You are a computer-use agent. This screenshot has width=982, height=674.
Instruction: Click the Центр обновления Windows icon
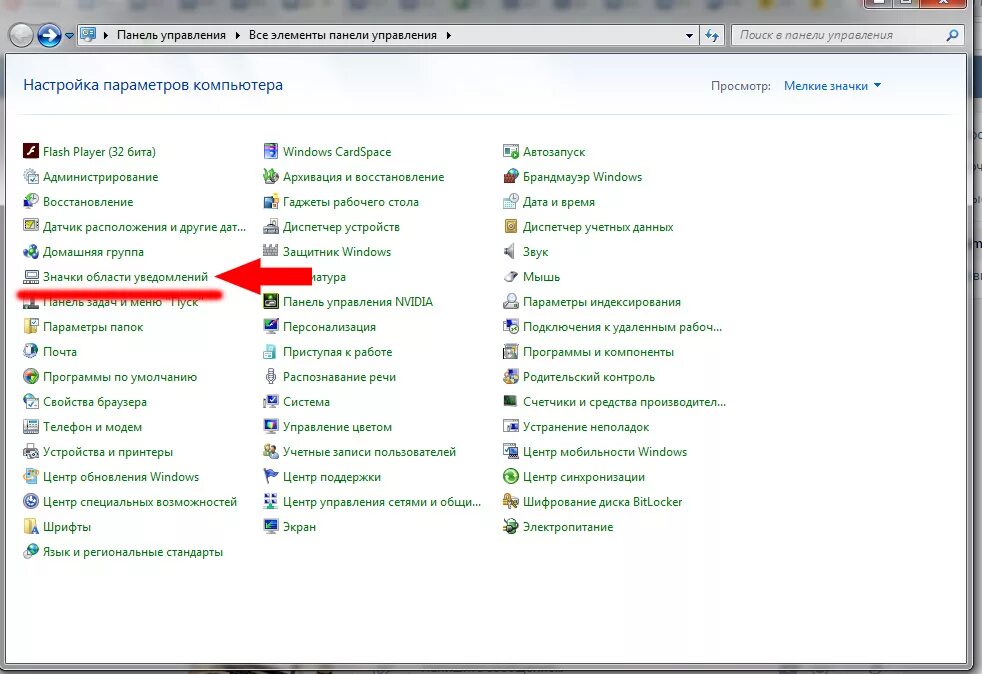31,477
